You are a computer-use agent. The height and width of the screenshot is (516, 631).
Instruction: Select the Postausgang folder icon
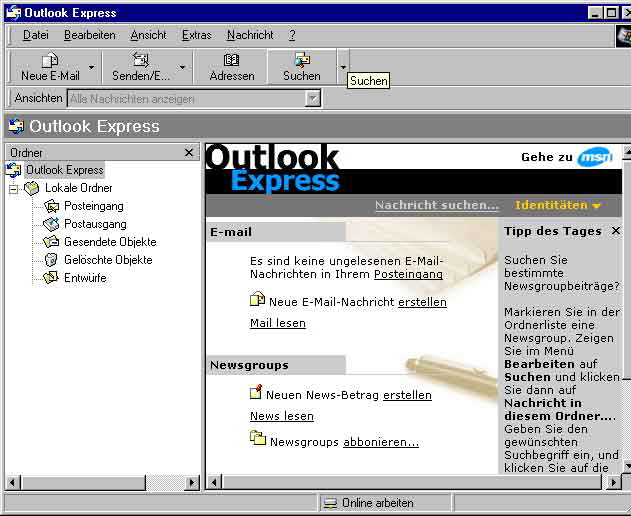pos(52,224)
